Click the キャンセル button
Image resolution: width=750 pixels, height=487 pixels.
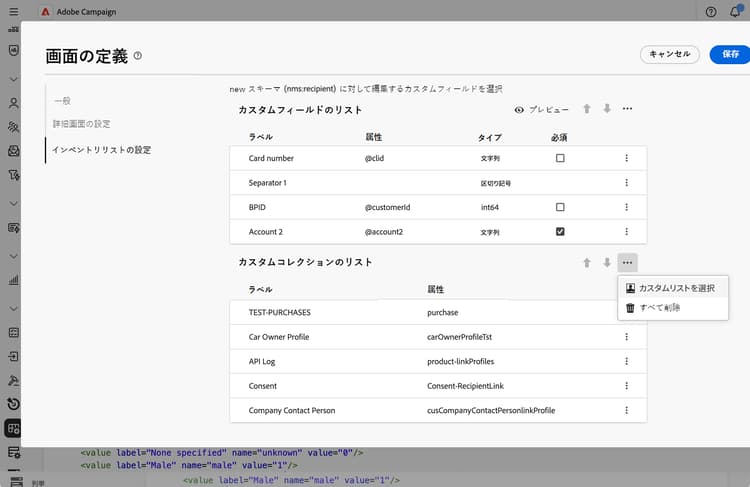(670, 54)
